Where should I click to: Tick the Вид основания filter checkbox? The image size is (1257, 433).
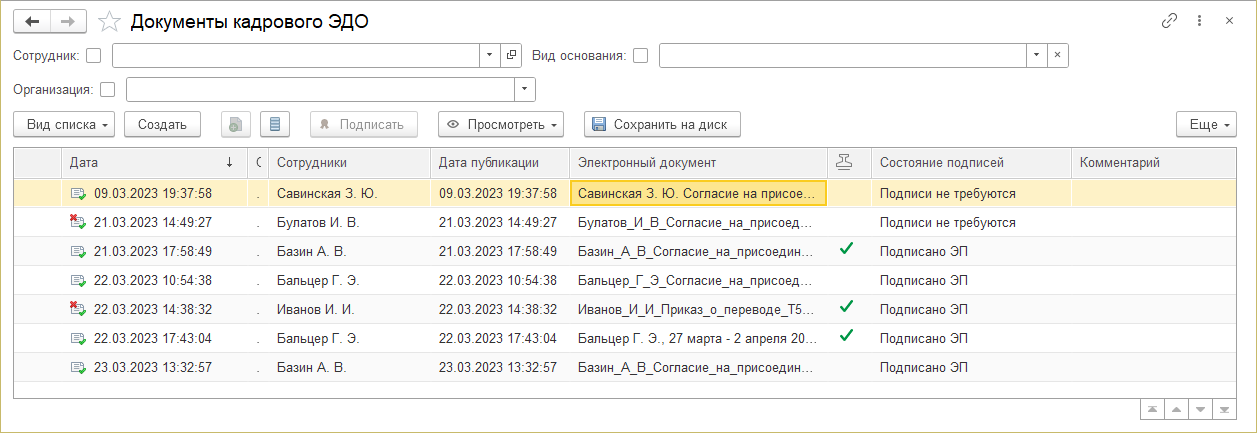point(641,56)
